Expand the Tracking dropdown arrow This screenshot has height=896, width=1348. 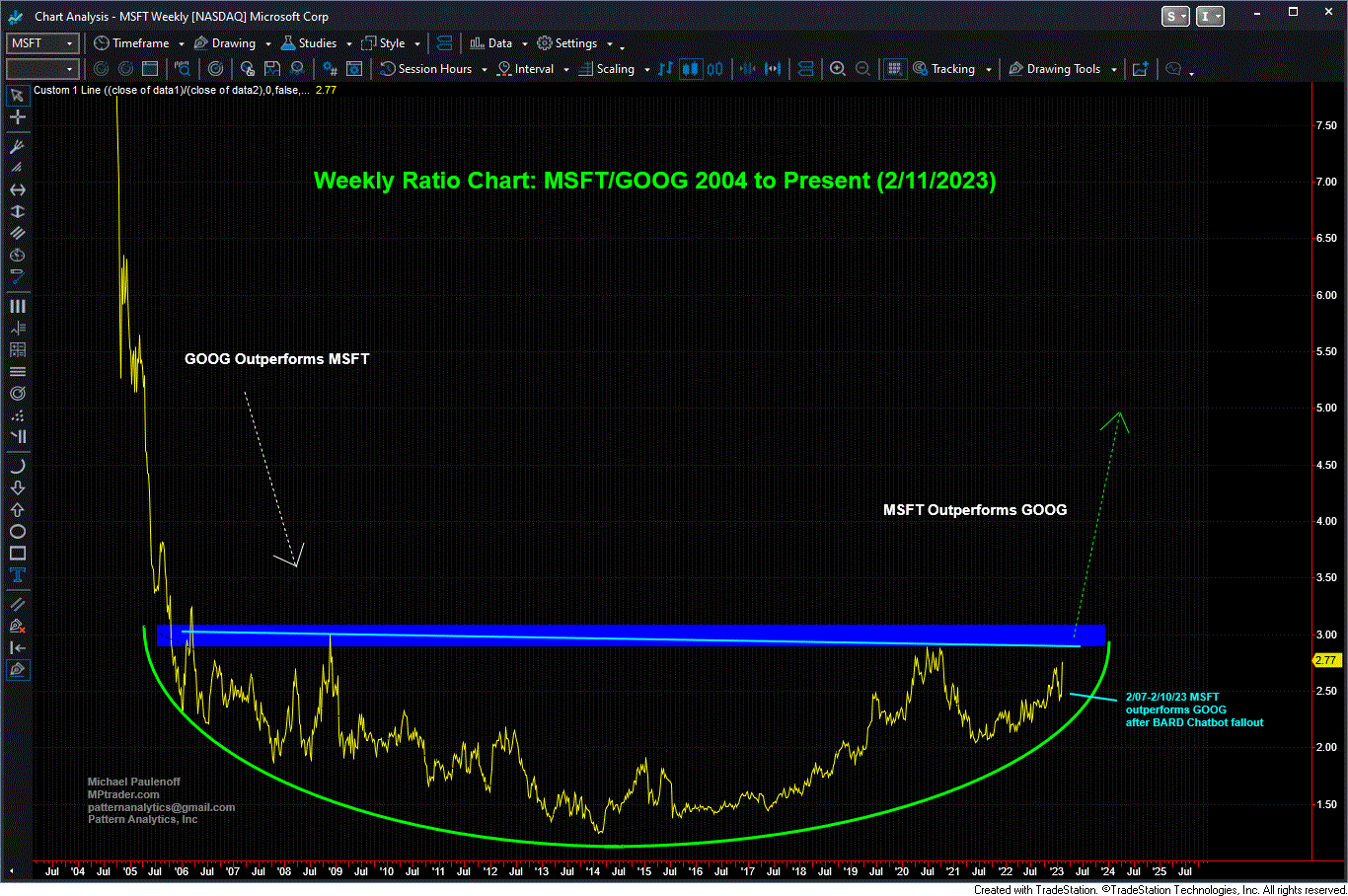[x=988, y=70]
